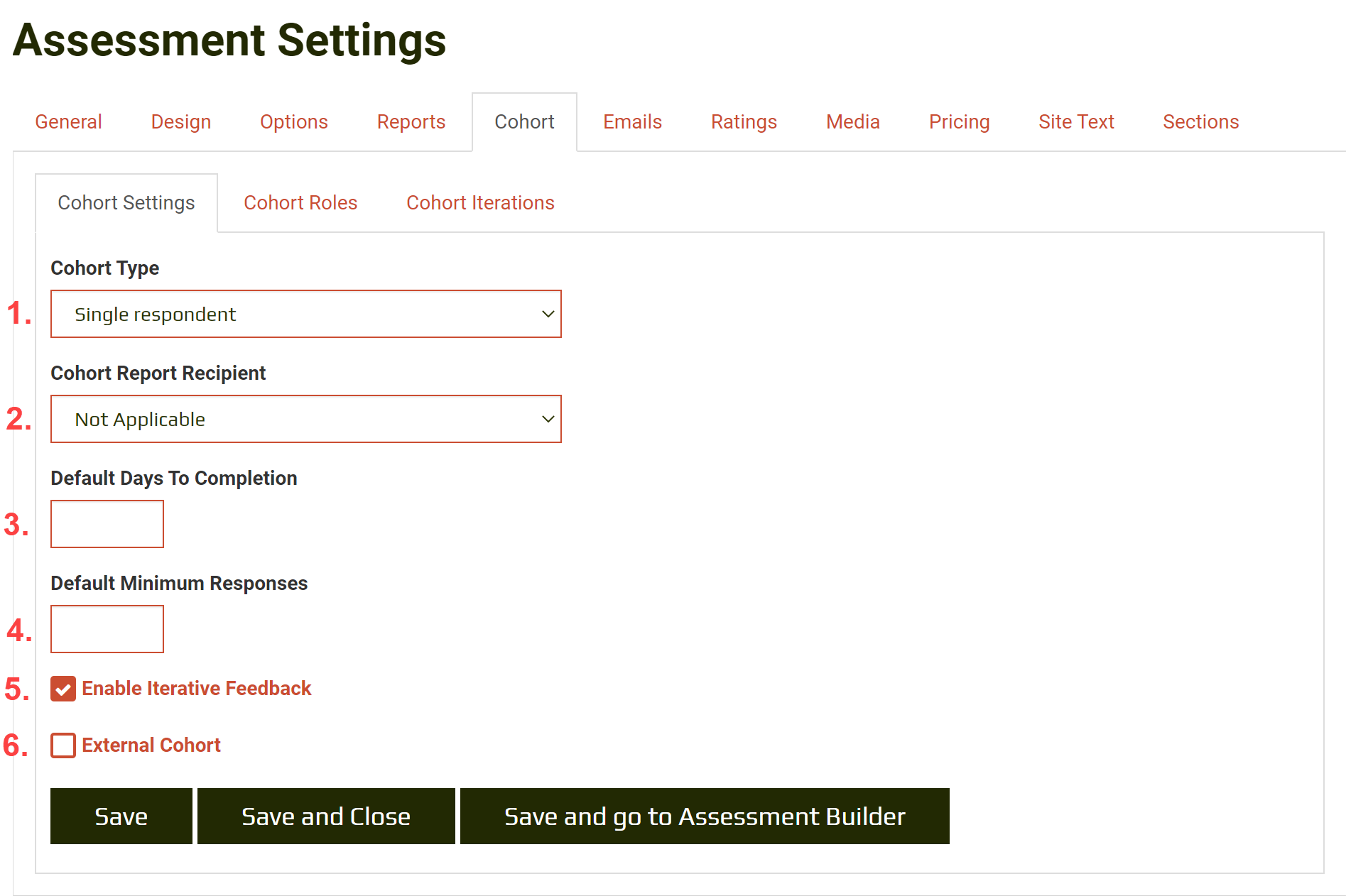Open the Cohort Type dropdown
The width and height of the screenshot is (1346, 896).
305,314
